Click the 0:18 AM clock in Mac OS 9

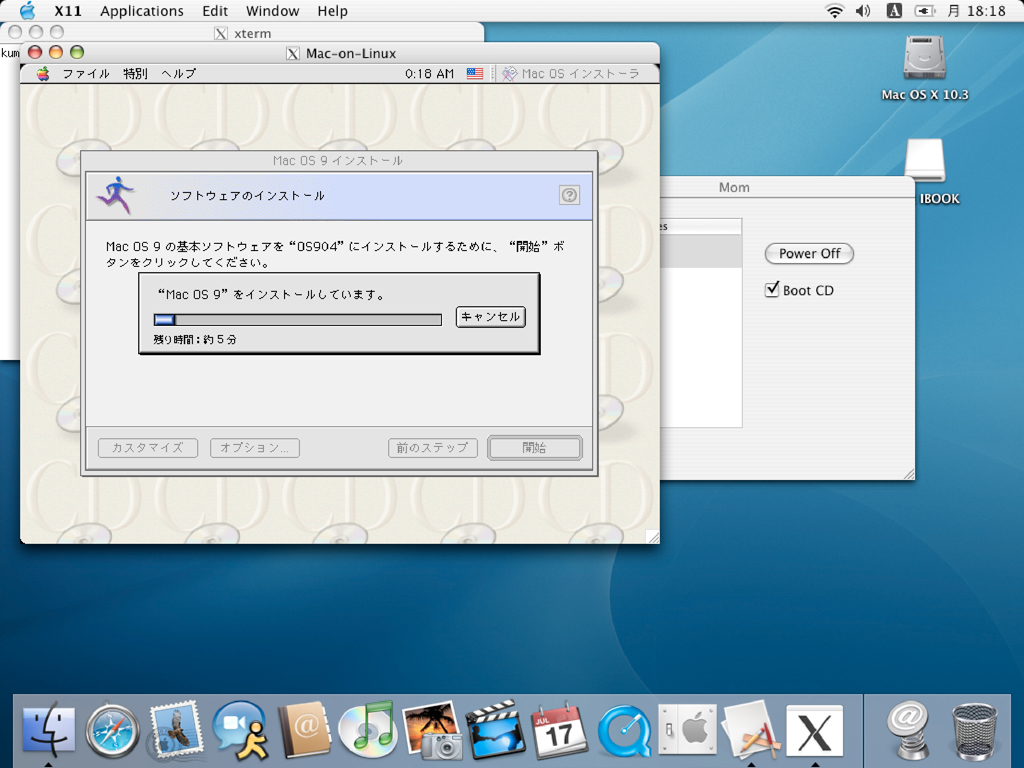click(x=429, y=73)
